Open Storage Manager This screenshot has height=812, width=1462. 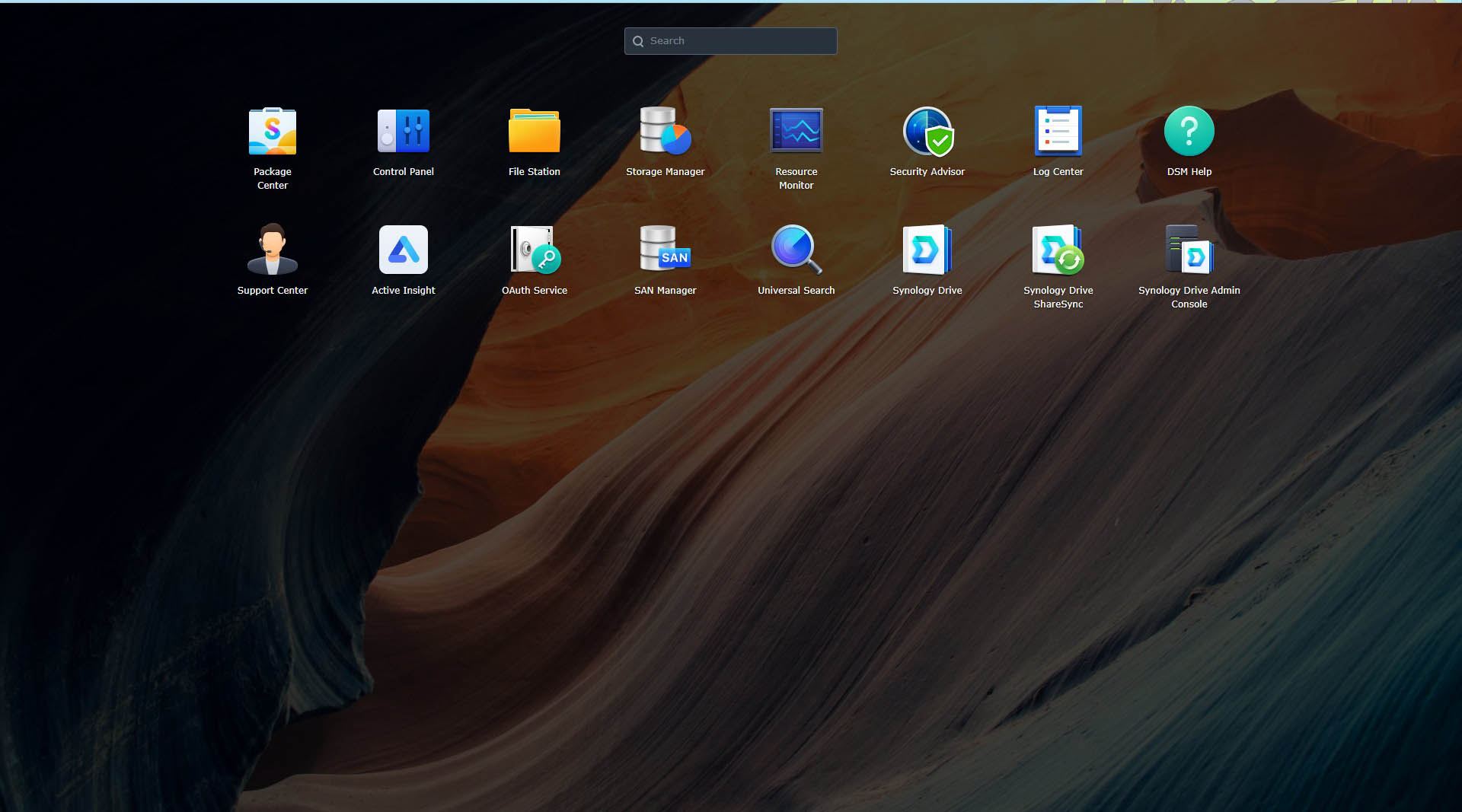[x=666, y=131]
